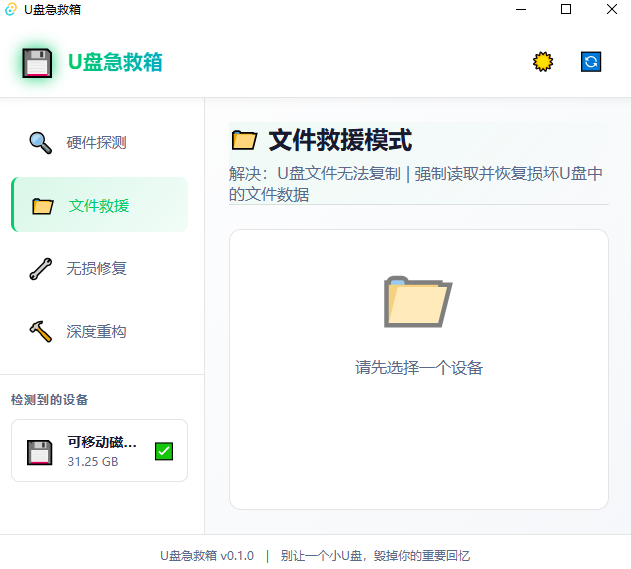Open the 深度重构 section
This screenshot has height=569, width=631.
(96, 331)
